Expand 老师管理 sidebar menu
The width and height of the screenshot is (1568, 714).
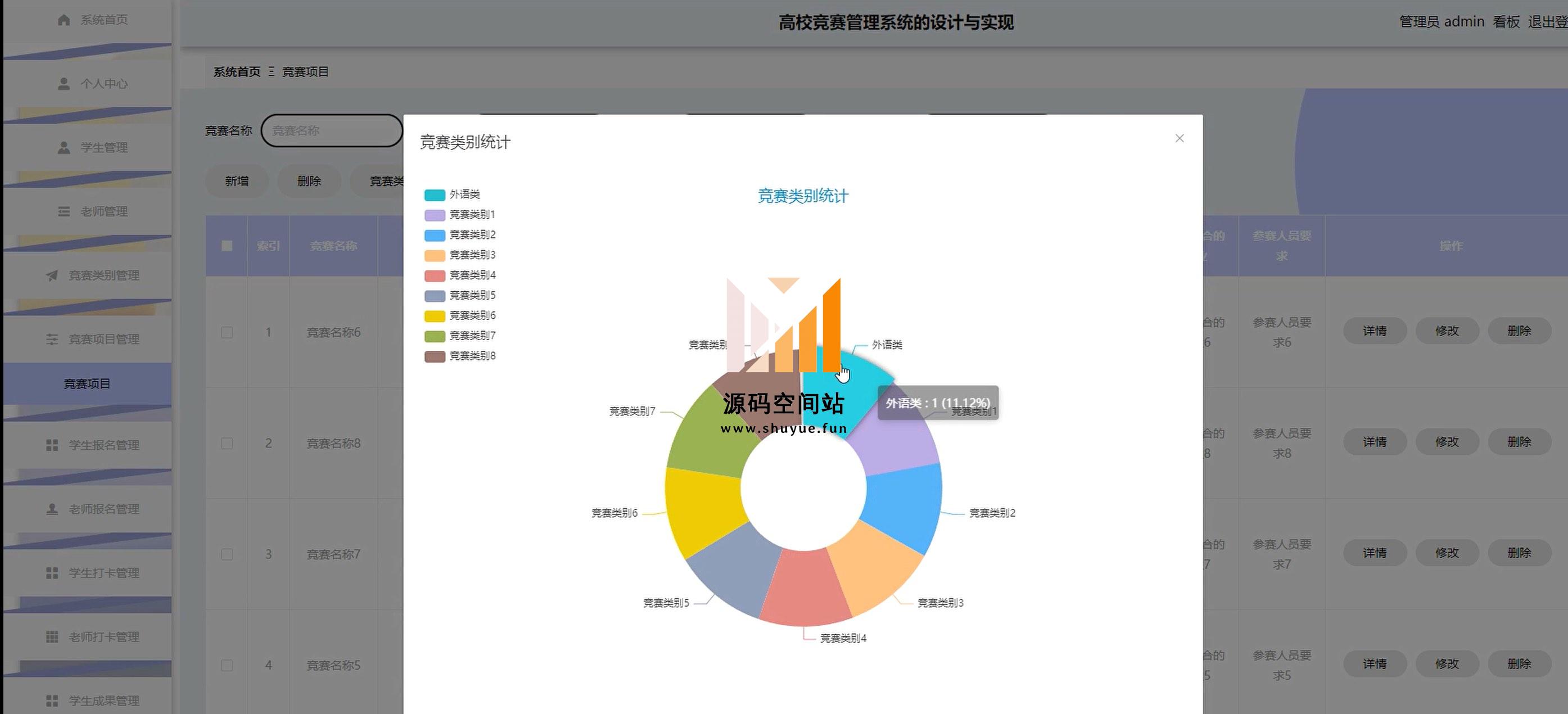[x=88, y=211]
